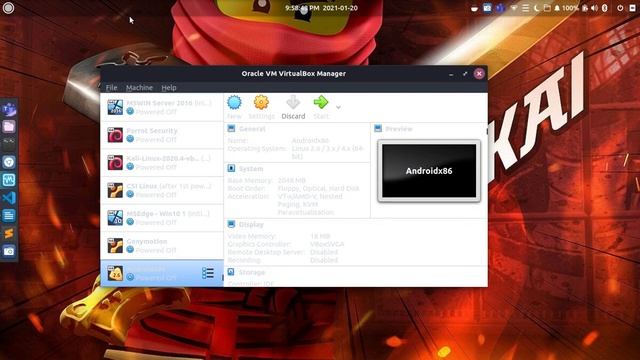Click the Storage section header

pos(251,272)
